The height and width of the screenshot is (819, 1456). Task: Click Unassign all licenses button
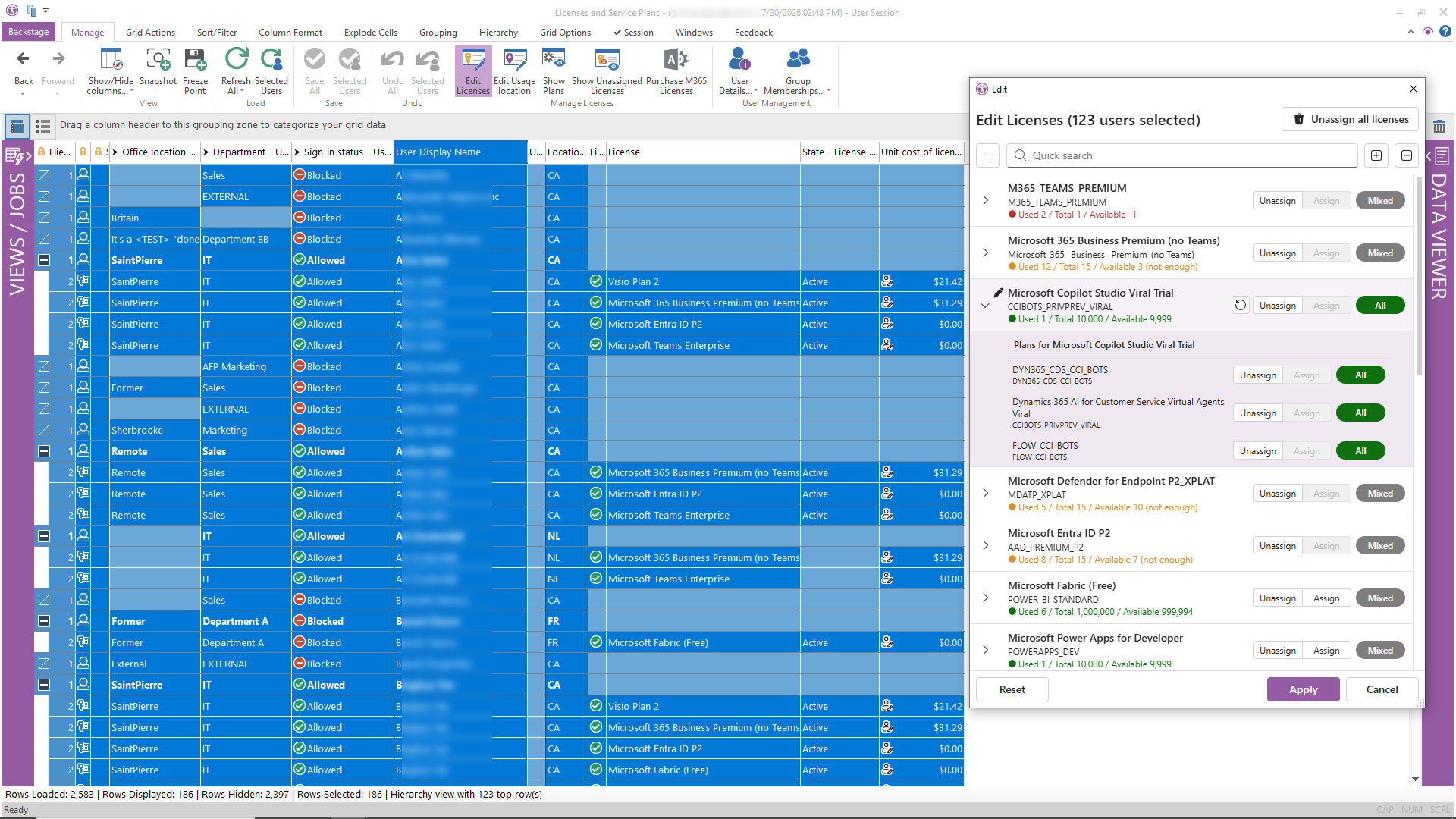click(1351, 119)
